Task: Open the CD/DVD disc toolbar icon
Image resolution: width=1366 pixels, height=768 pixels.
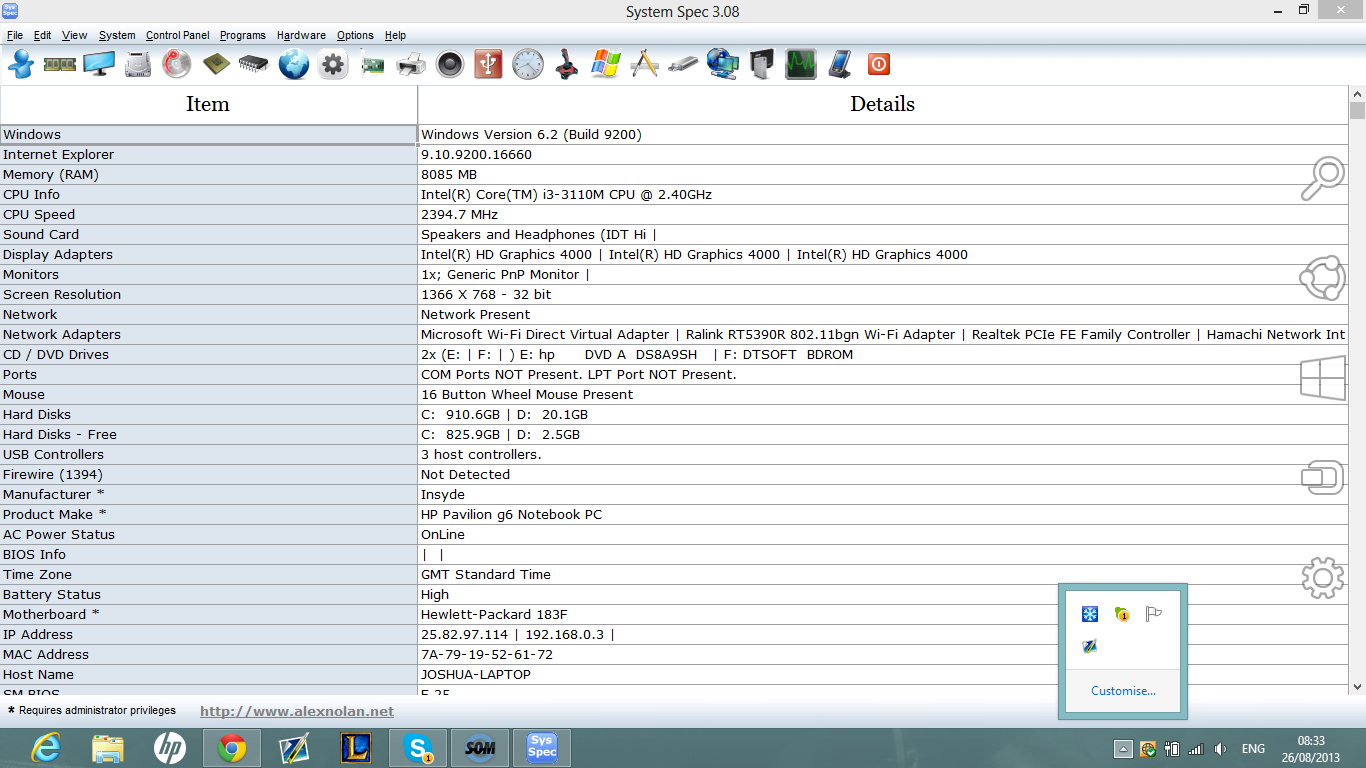Action: 177,65
